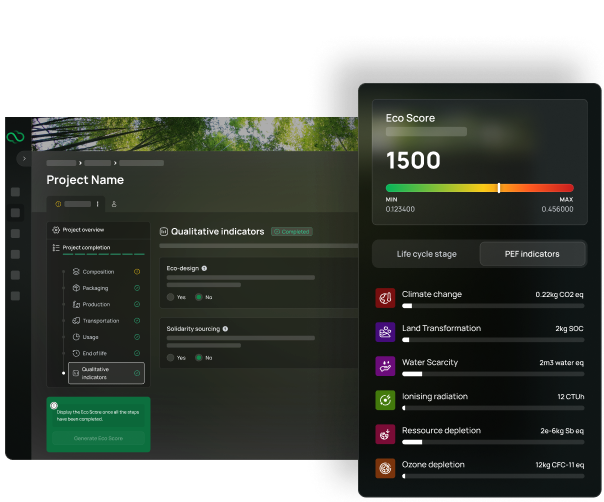This screenshot has height=502, width=604.
Task: Select Yes for Solidarity sourcing
Action: pos(171,357)
